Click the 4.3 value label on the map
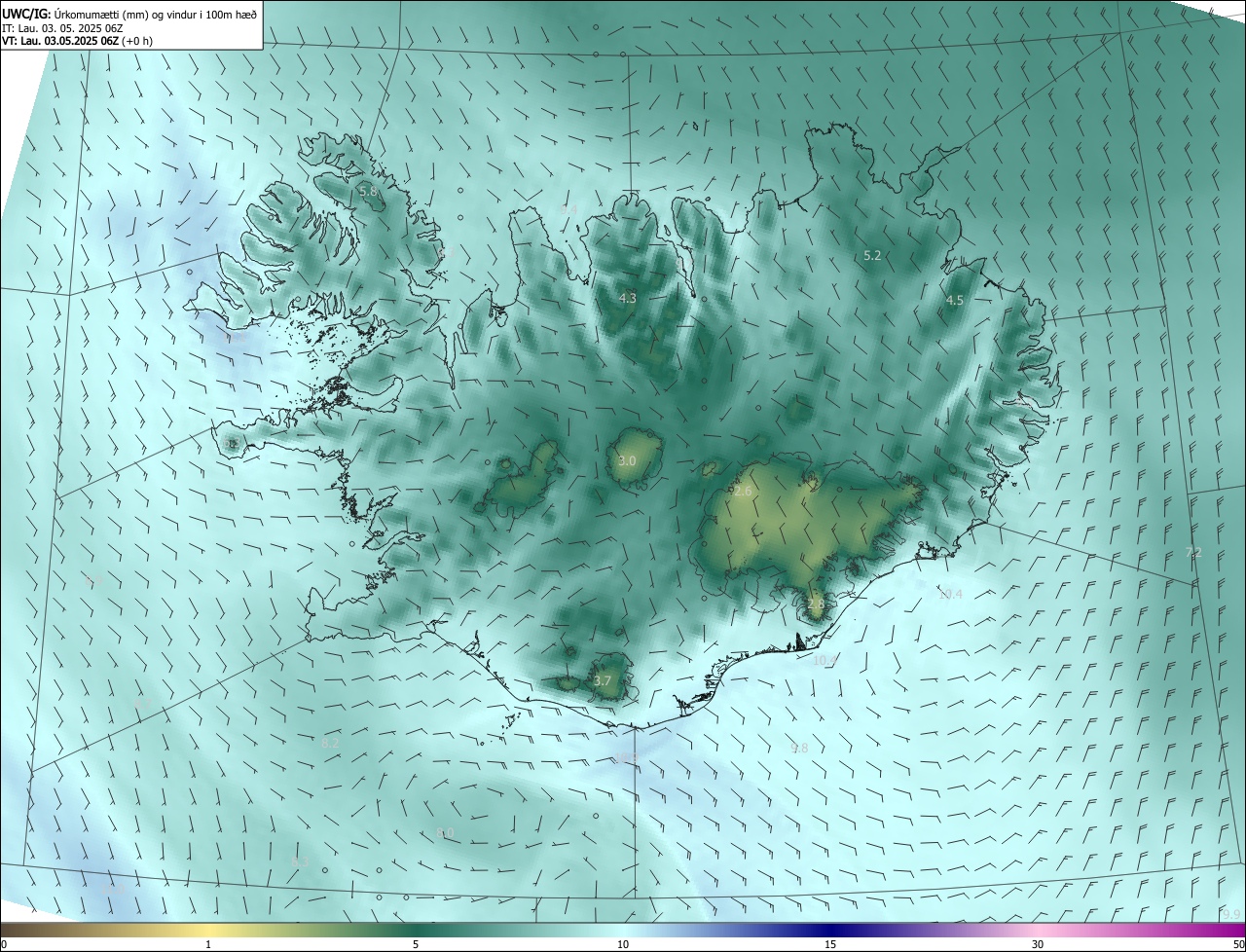The image size is (1246, 952). tap(628, 298)
